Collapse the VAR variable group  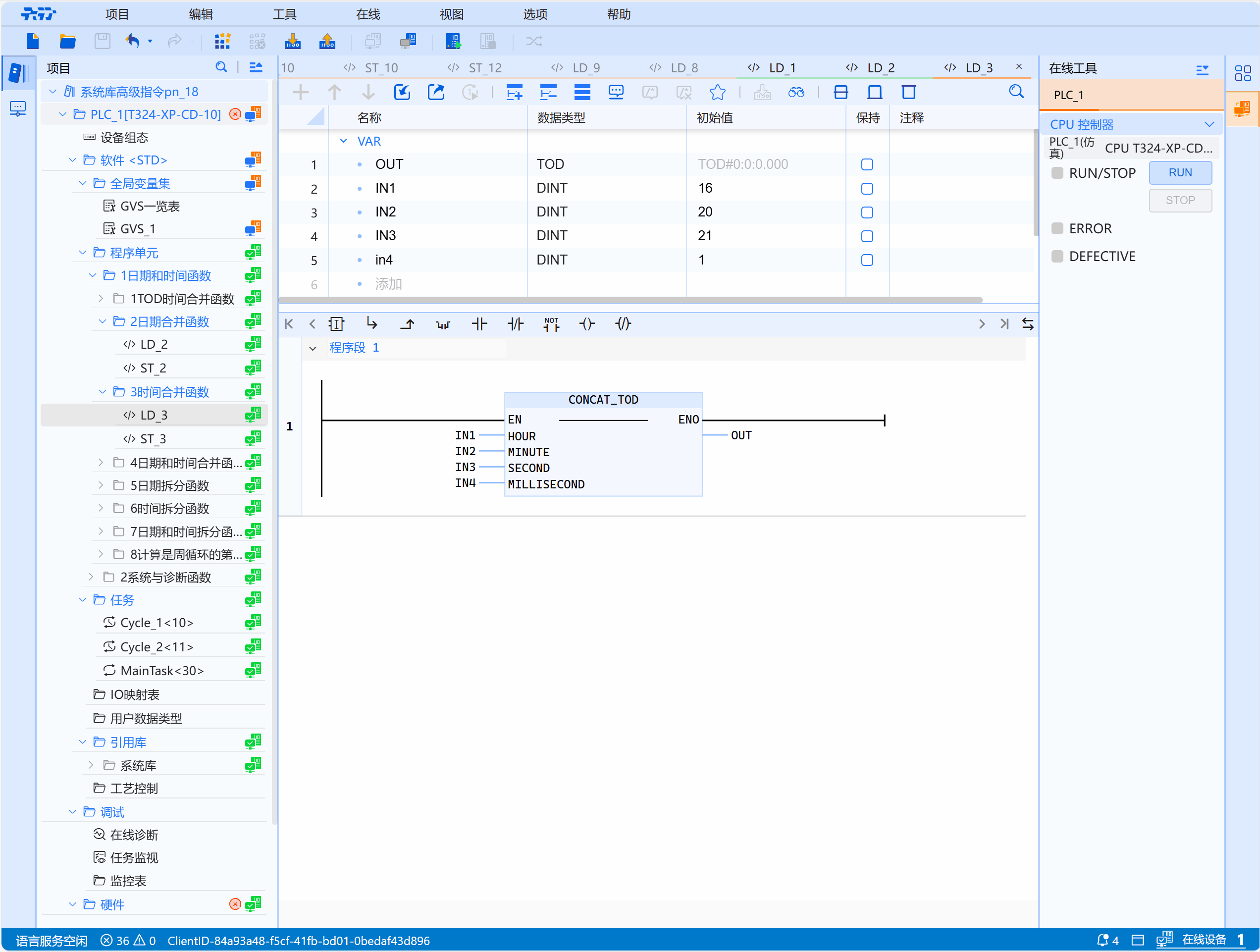344,141
